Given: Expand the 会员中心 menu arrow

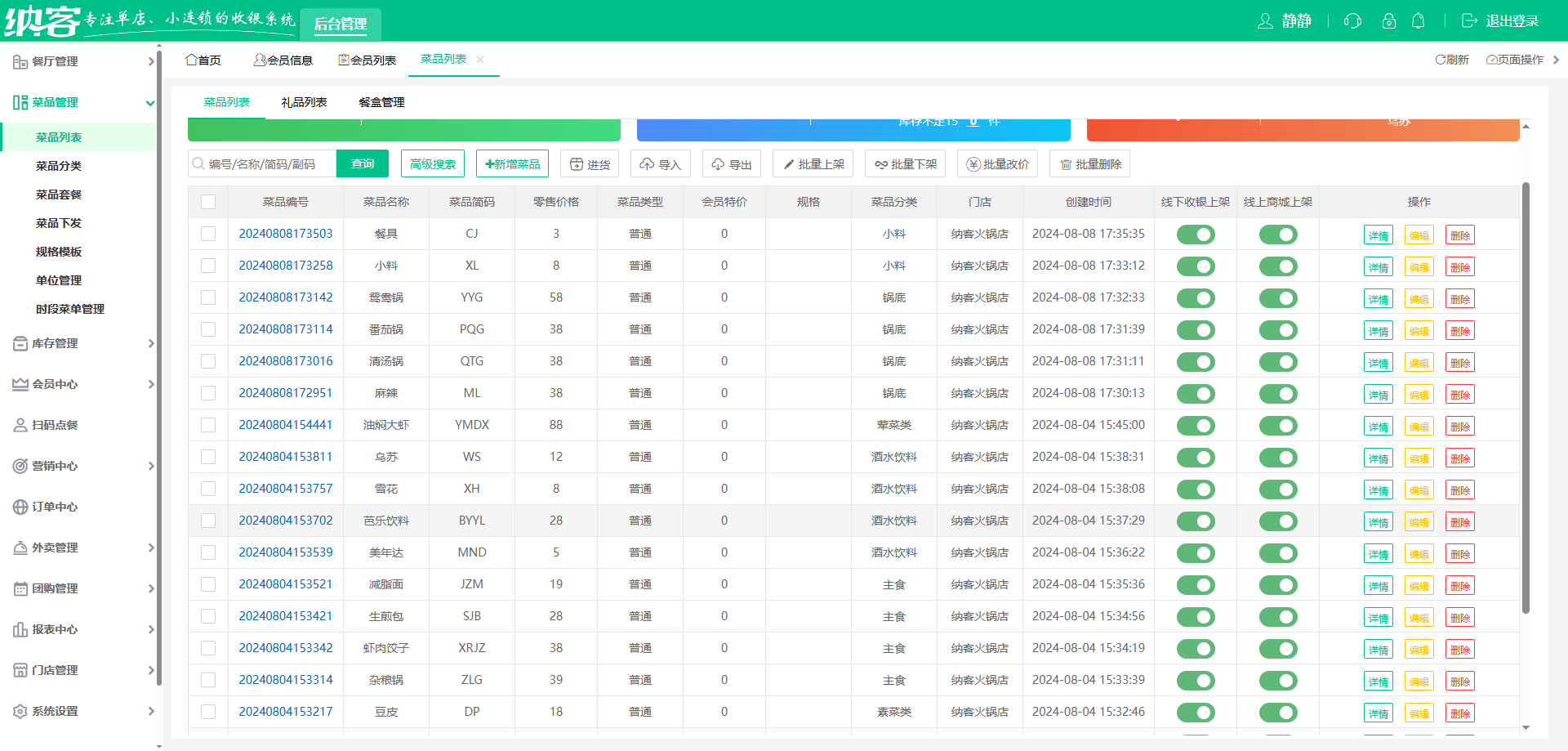Looking at the screenshot, I should coord(151,384).
